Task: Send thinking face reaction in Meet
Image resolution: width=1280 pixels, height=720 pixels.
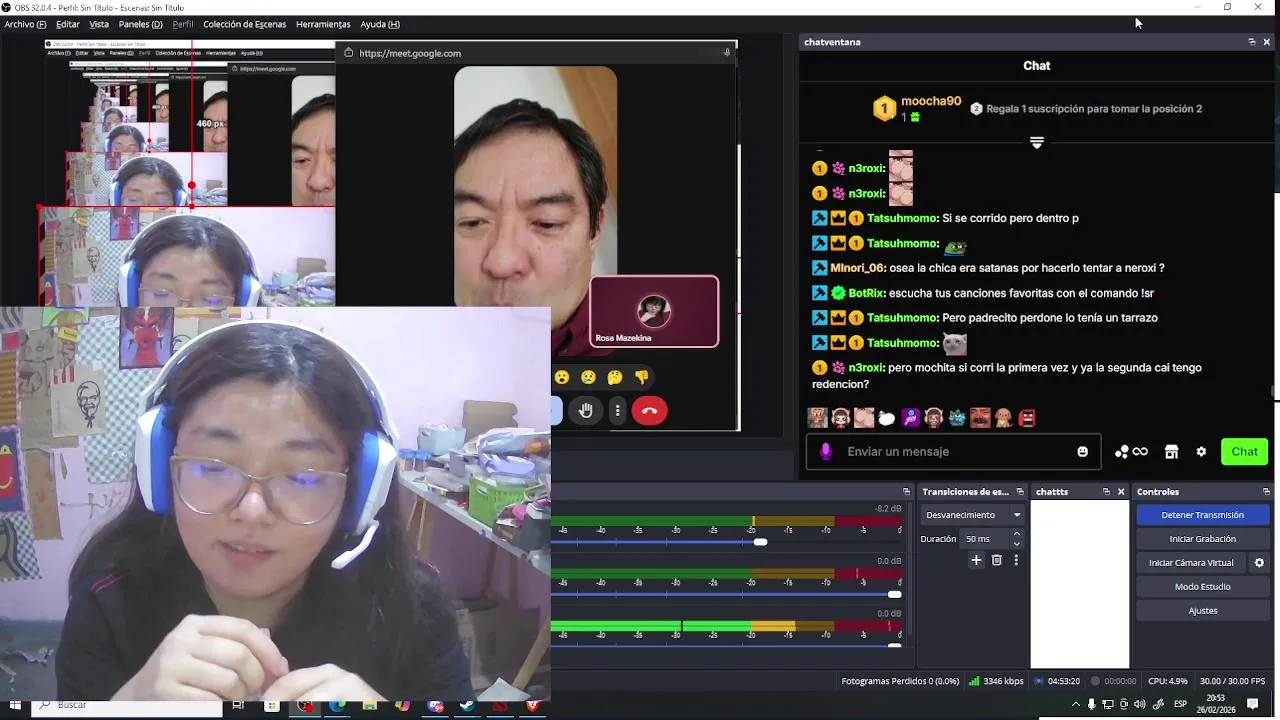Action: coord(615,377)
